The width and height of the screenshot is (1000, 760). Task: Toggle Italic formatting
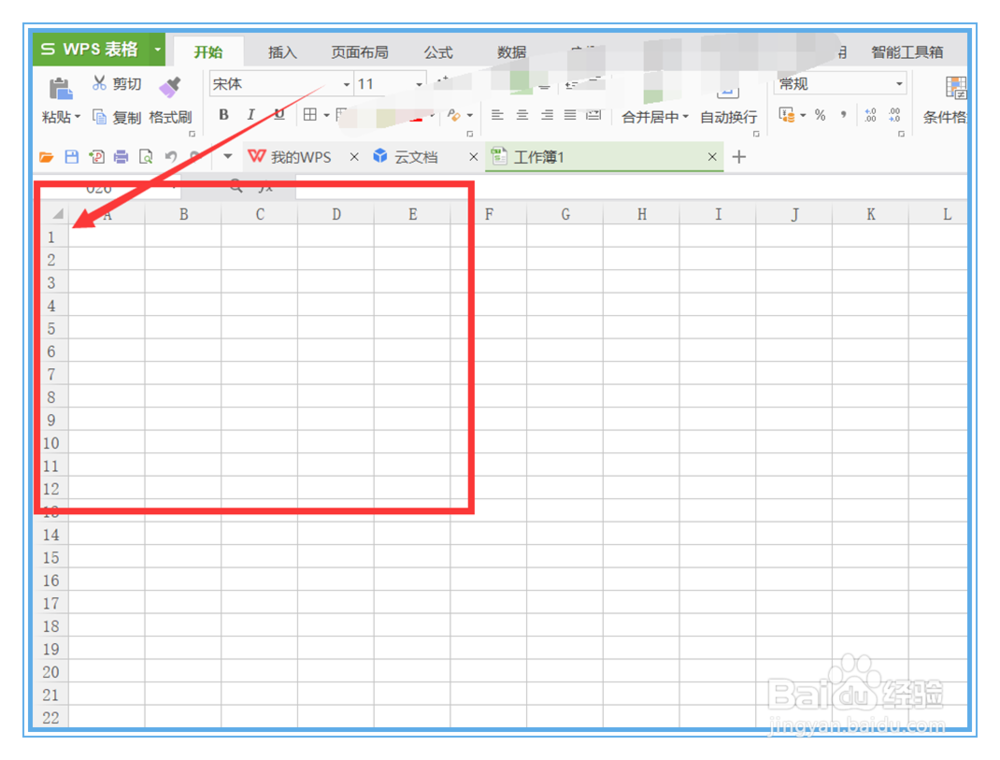[251, 115]
